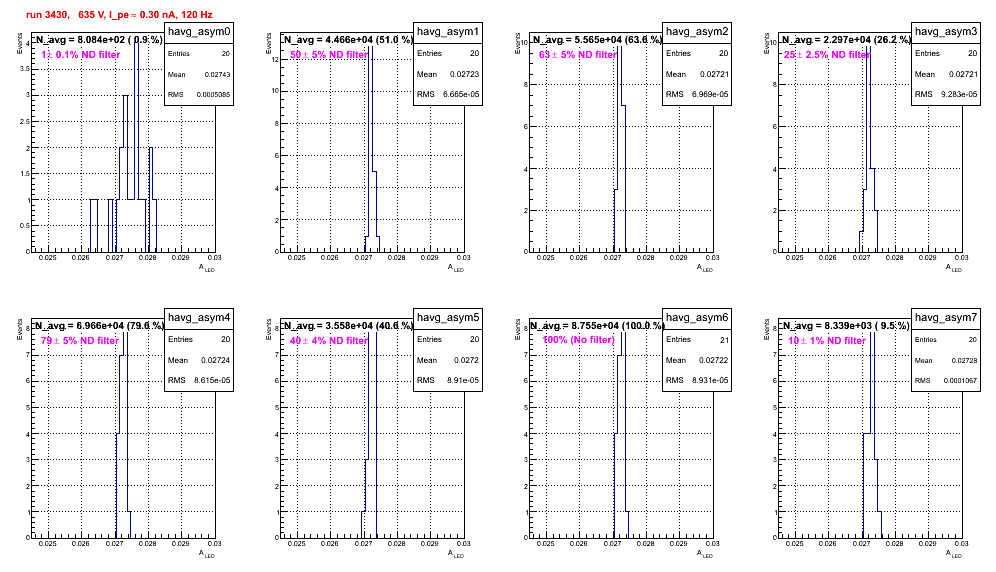Select the N_avg = 6.966e+04 label
This screenshot has height=572, width=996.
99,326
